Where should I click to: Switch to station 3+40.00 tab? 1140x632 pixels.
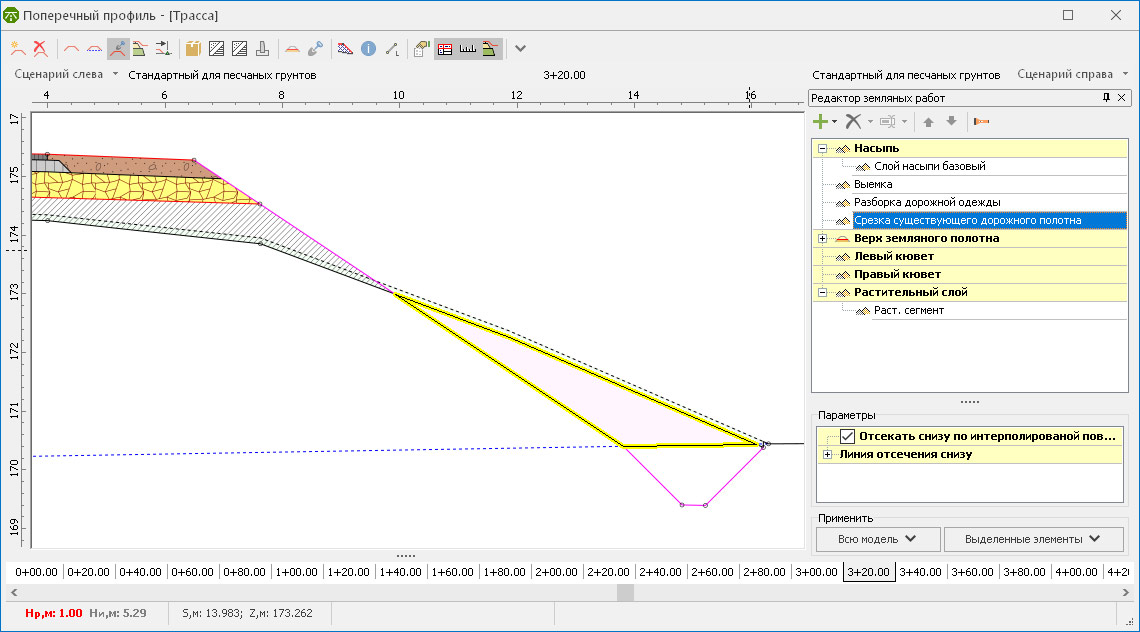[920, 572]
